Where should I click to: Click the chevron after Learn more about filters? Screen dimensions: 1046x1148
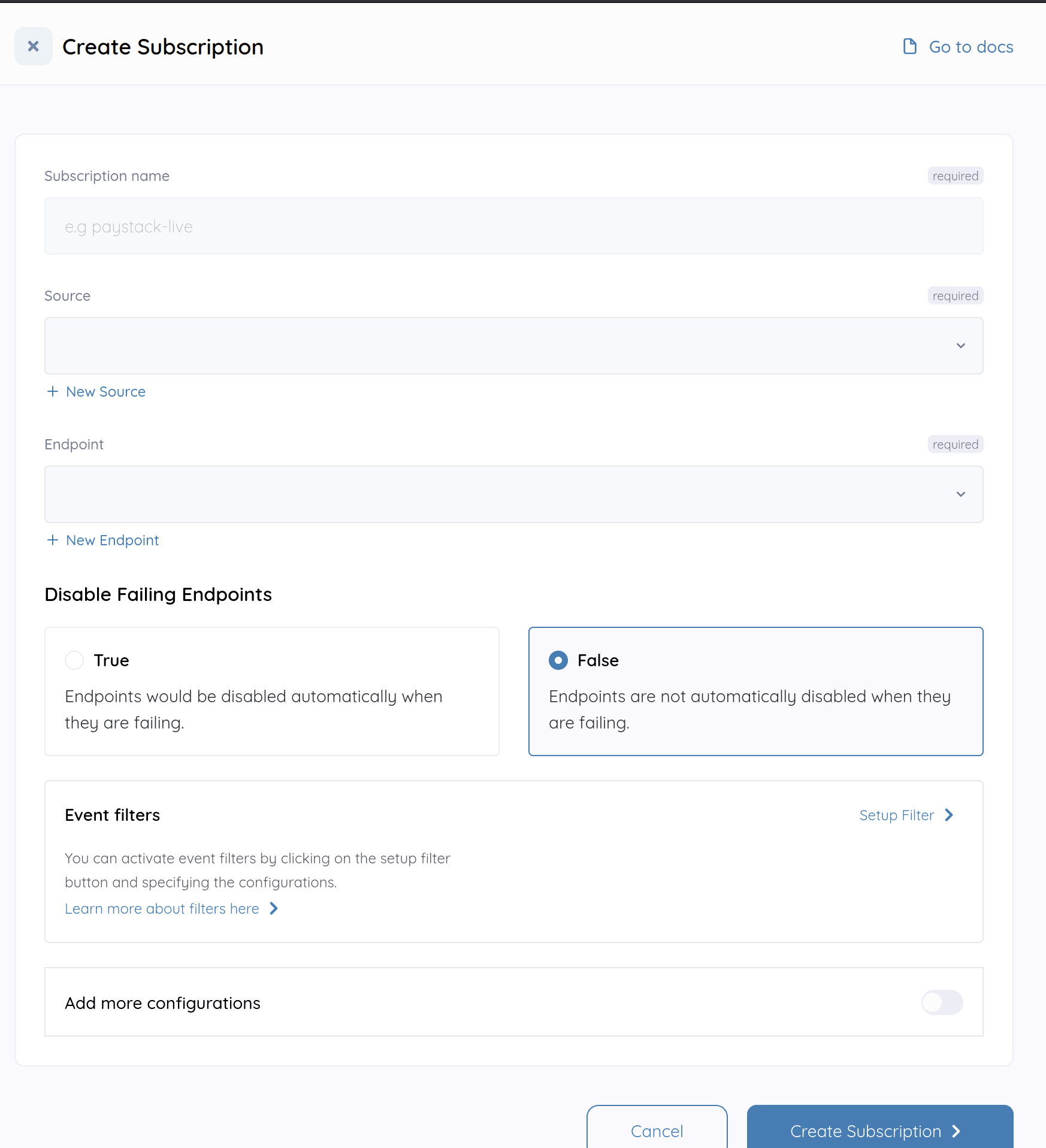[x=274, y=908]
